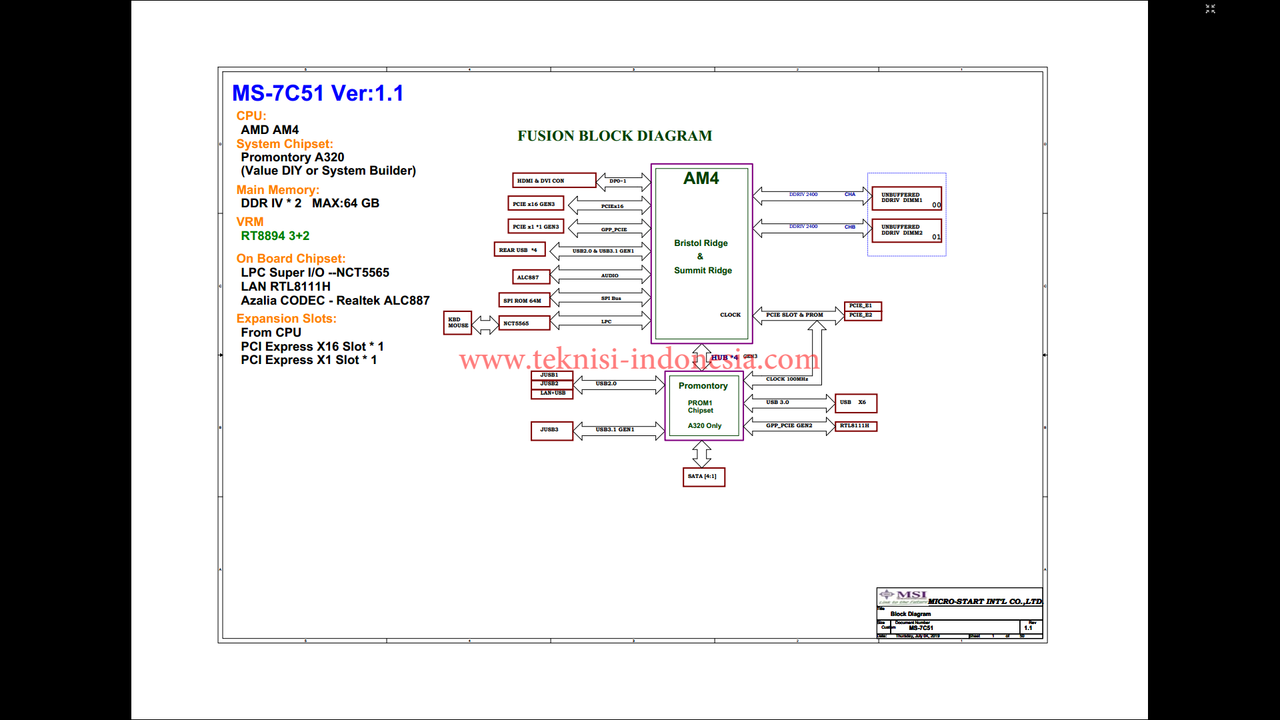Click the orange "System Chipset:" heading
Viewport: 1280px width, 720px height.
pyautogui.click(x=285, y=144)
